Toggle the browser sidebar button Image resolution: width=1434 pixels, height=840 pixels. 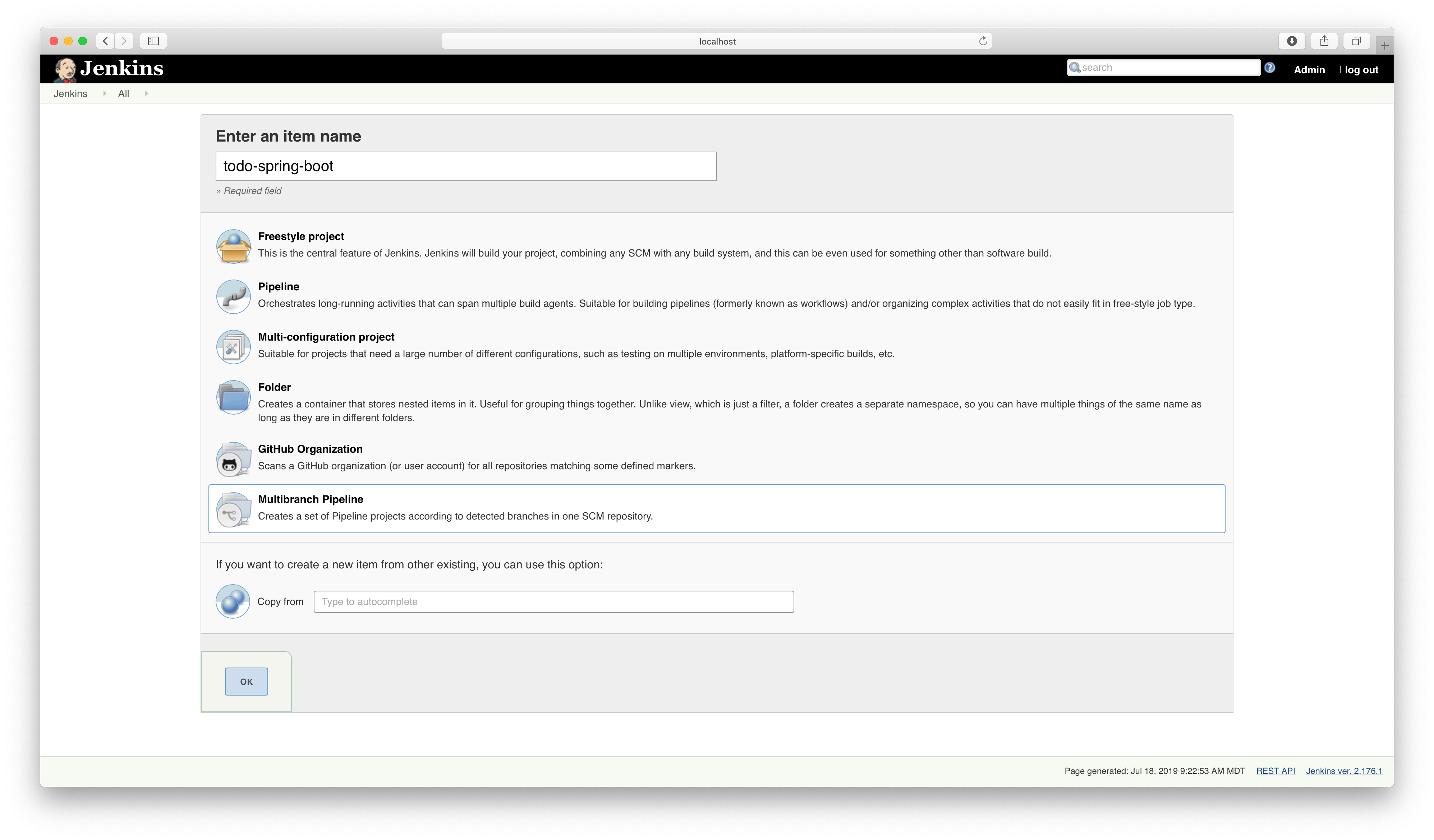tap(153, 41)
